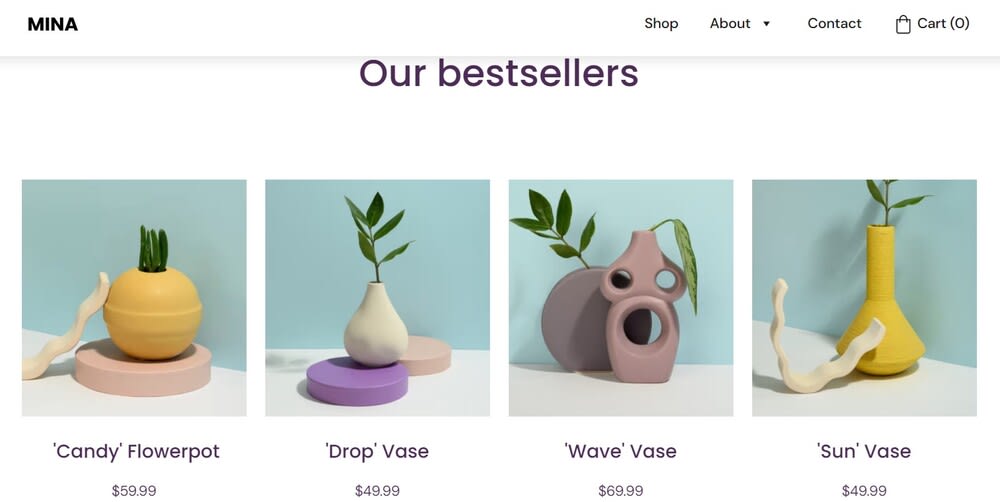Select the $59.99 price of Candy Flowerpot
This screenshot has width=1000, height=502.
point(134,491)
